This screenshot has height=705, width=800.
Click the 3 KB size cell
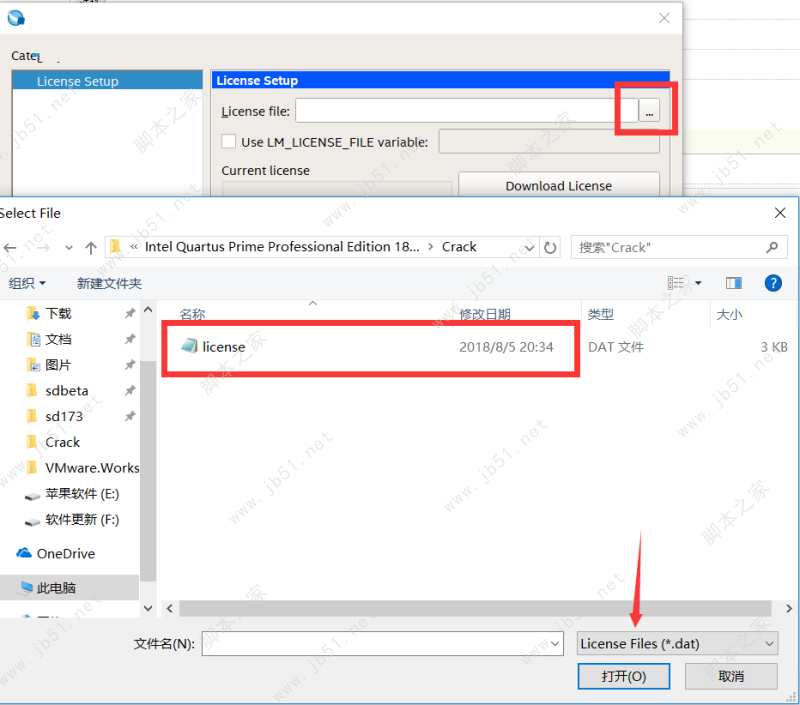coord(774,347)
